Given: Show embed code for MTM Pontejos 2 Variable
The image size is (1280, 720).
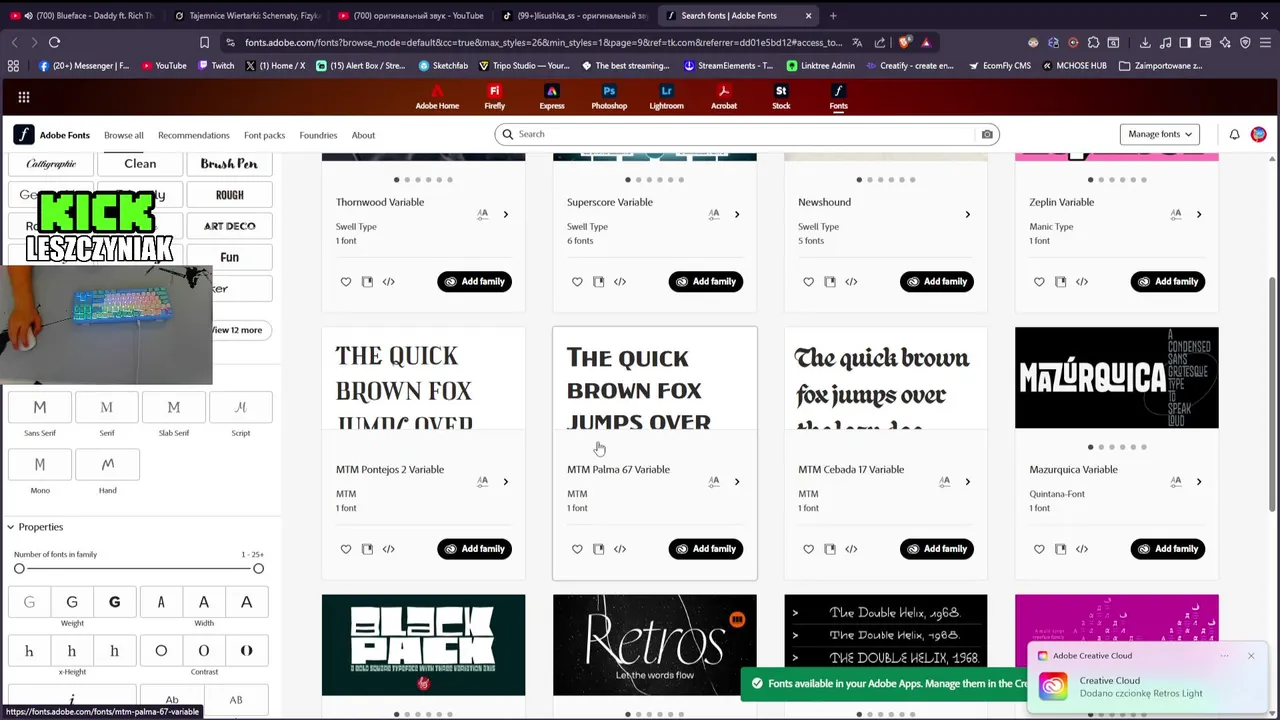Looking at the screenshot, I should [x=389, y=549].
